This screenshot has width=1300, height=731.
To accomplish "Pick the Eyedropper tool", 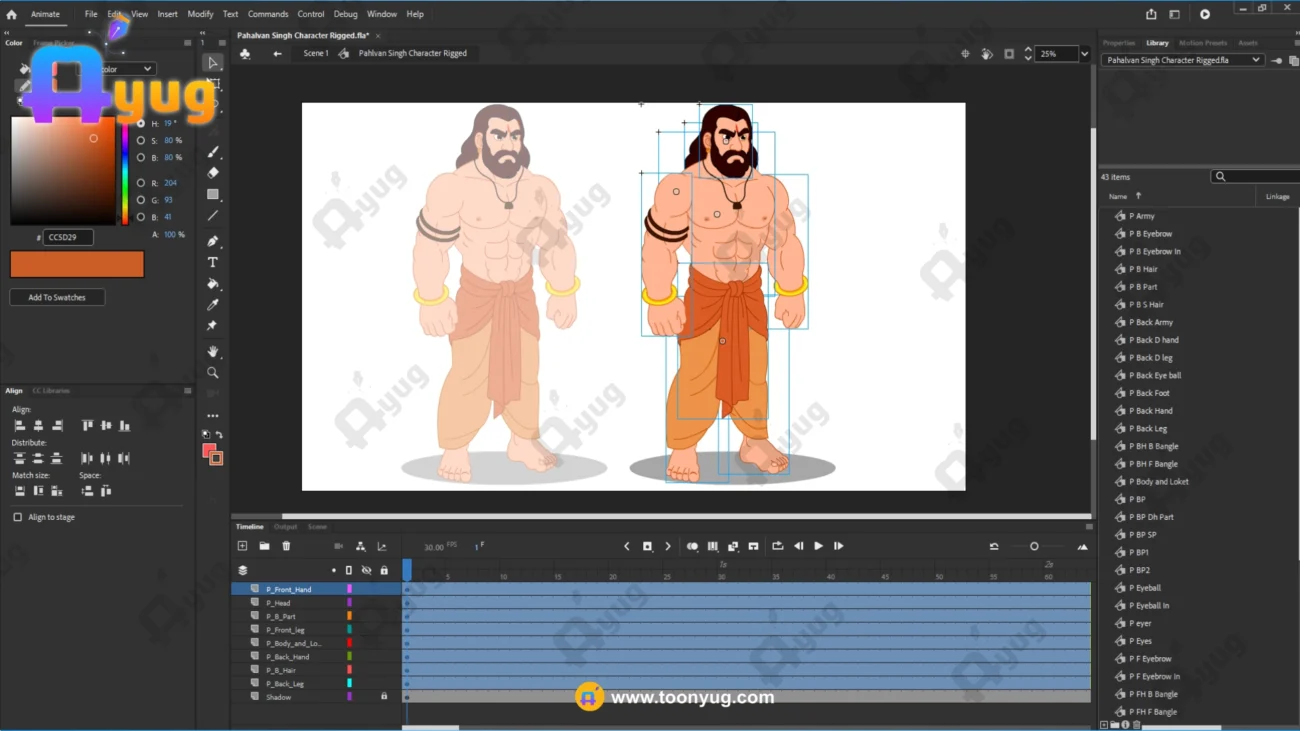I will 213,305.
